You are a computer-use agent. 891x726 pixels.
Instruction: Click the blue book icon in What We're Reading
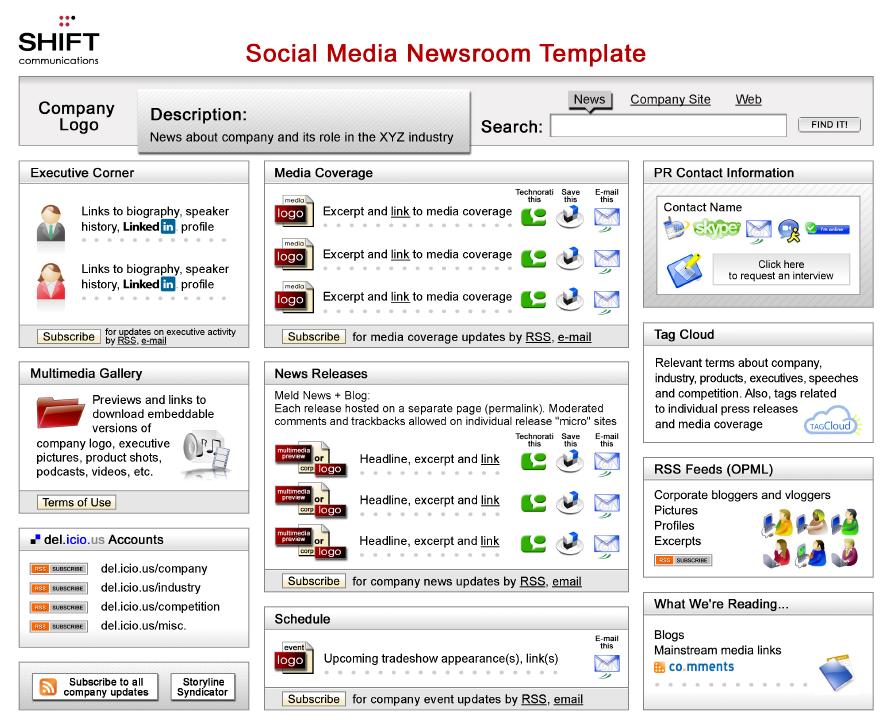pyautogui.click(x=837, y=672)
